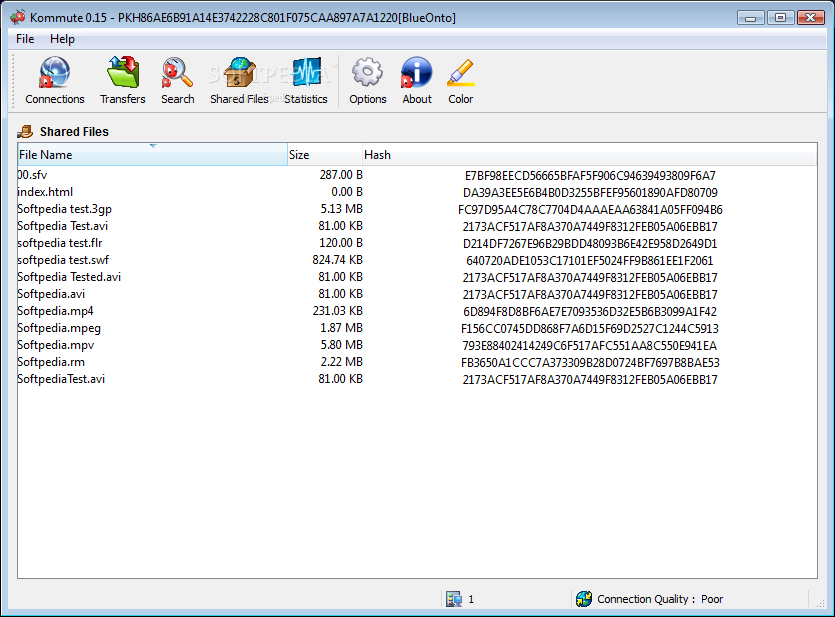
Task: Click hash starting with 640720ADE1
Action: point(590,261)
